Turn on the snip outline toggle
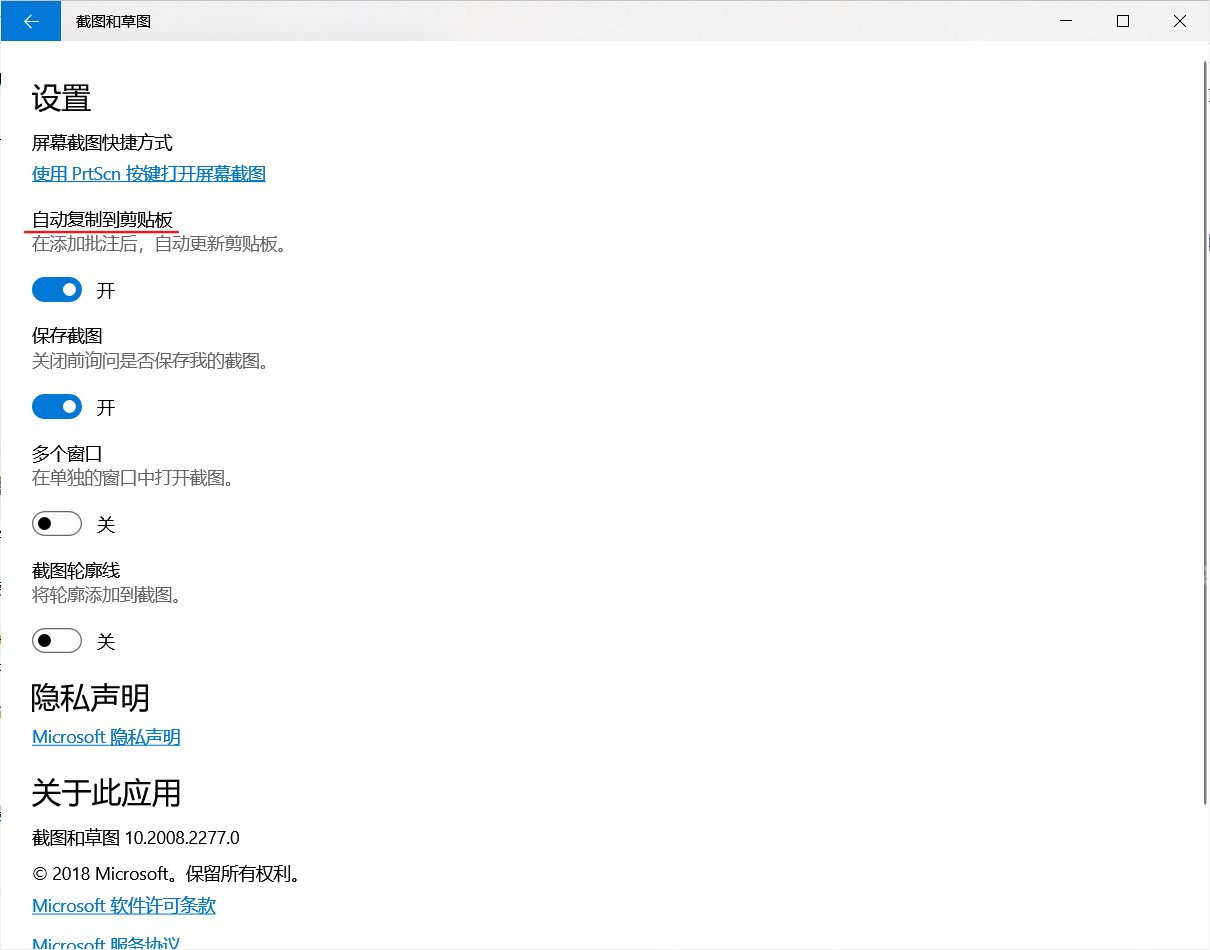Screen dimensions: 1210x950 tap(57, 641)
